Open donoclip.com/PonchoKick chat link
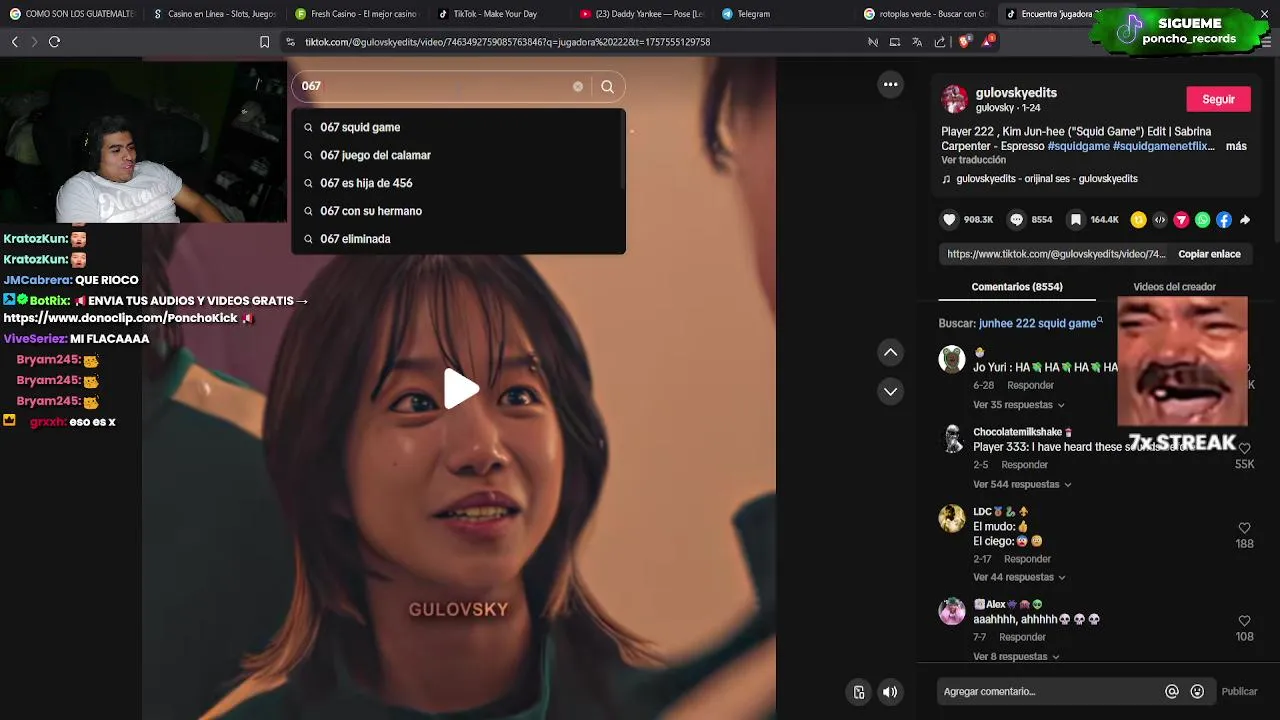The image size is (1280, 720). tap(120, 318)
